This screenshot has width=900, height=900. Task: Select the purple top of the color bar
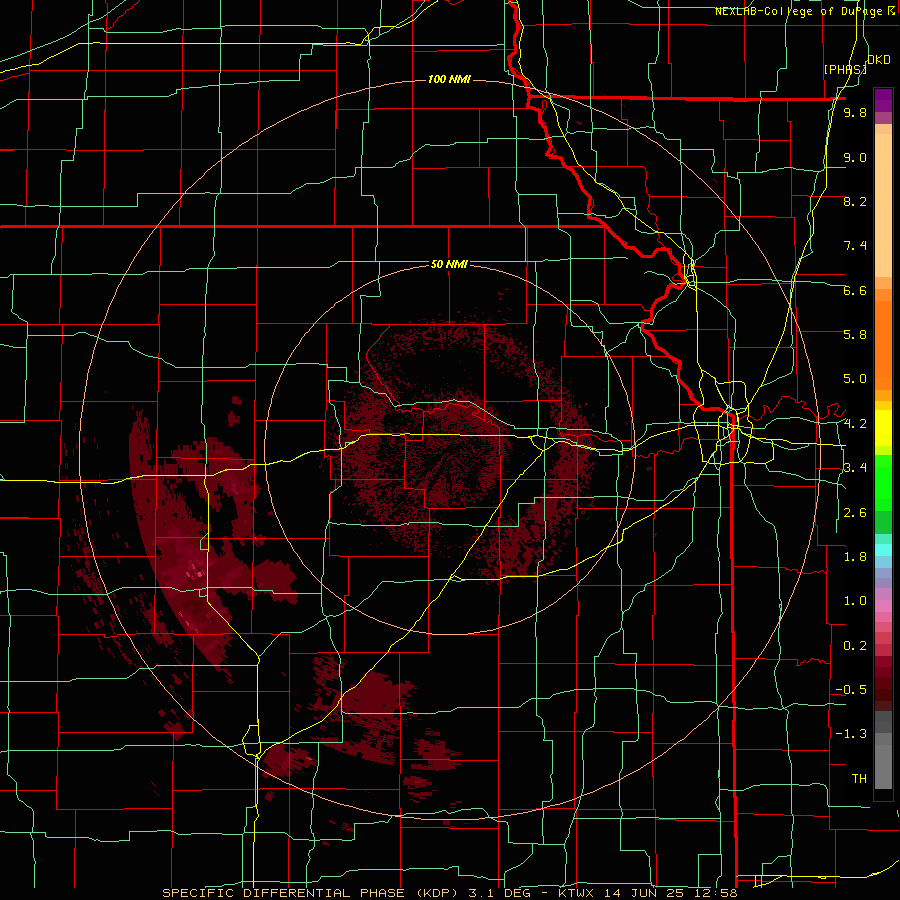coord(883,100)
